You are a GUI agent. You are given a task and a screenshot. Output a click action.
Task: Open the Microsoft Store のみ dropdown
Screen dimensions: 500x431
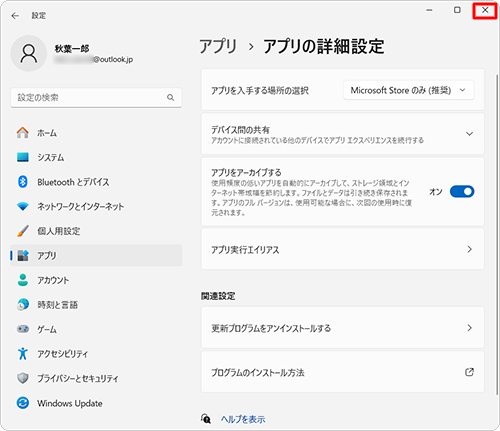pyautogui.click(x=409, y=90)
